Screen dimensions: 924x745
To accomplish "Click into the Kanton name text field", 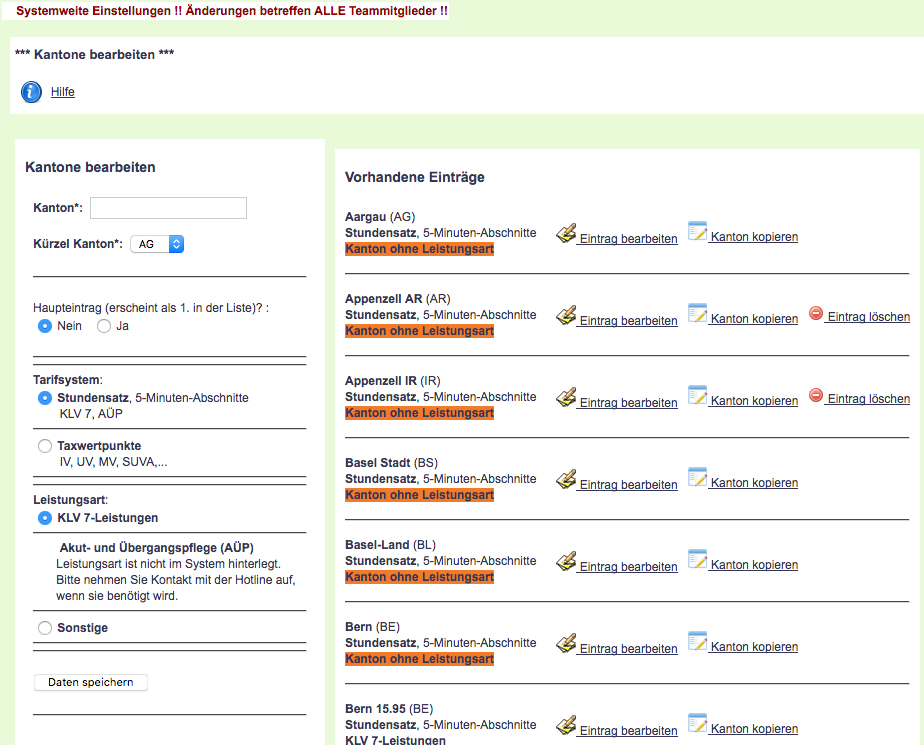I will [x=168, y=208].
